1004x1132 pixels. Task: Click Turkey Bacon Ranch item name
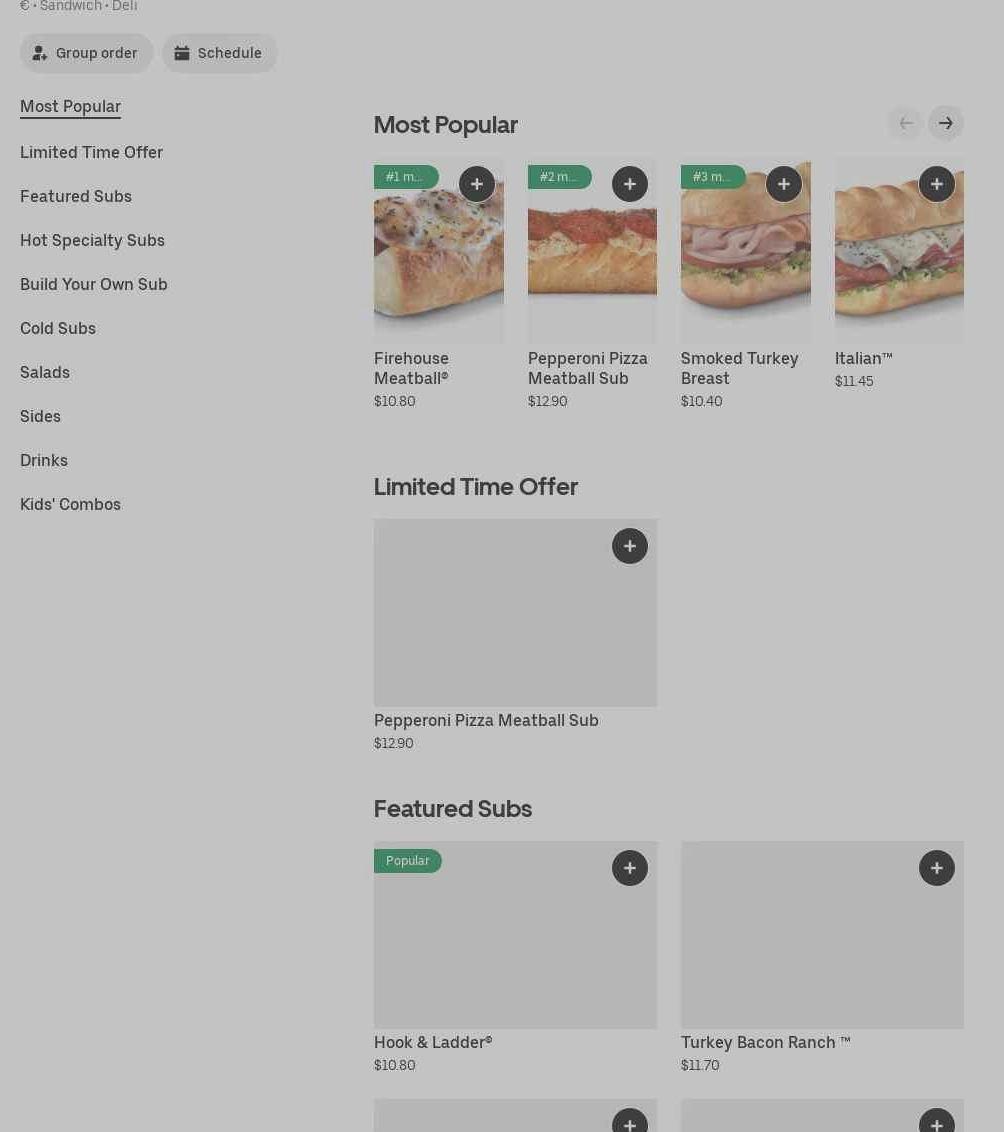point(765,1042)
